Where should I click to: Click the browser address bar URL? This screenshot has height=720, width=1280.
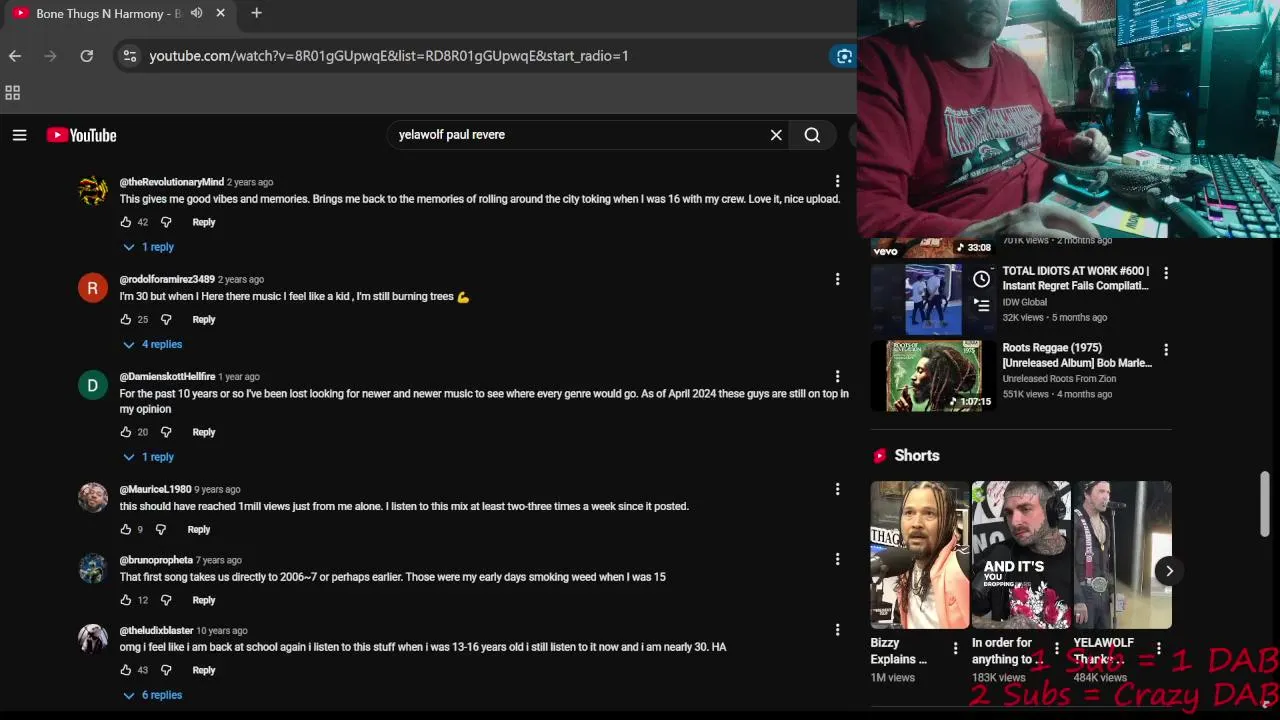click(x=389, y=56)
